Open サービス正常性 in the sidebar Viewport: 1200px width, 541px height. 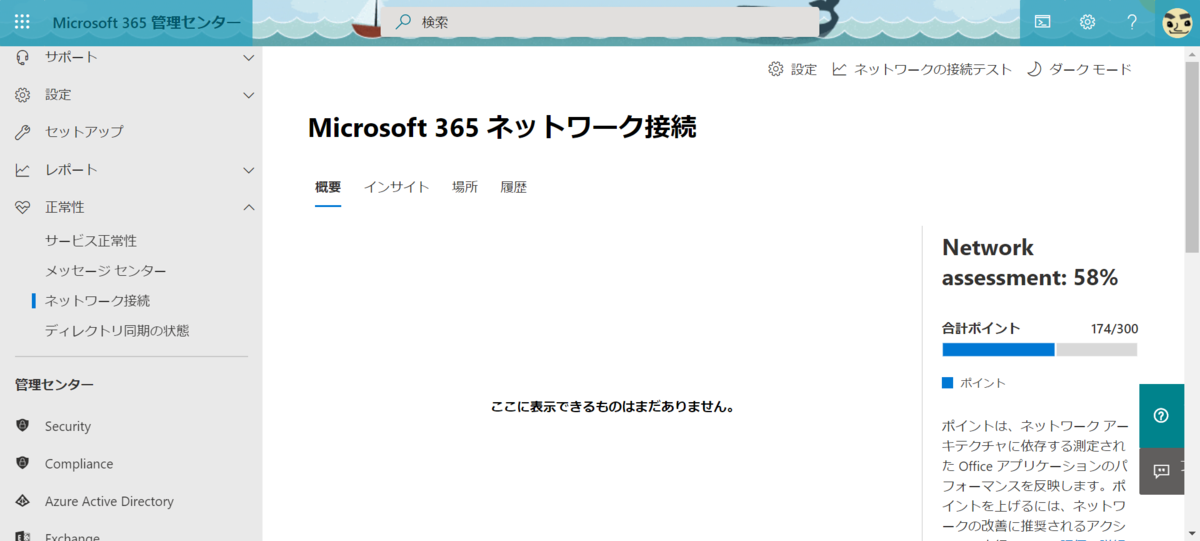coord(91,241)
